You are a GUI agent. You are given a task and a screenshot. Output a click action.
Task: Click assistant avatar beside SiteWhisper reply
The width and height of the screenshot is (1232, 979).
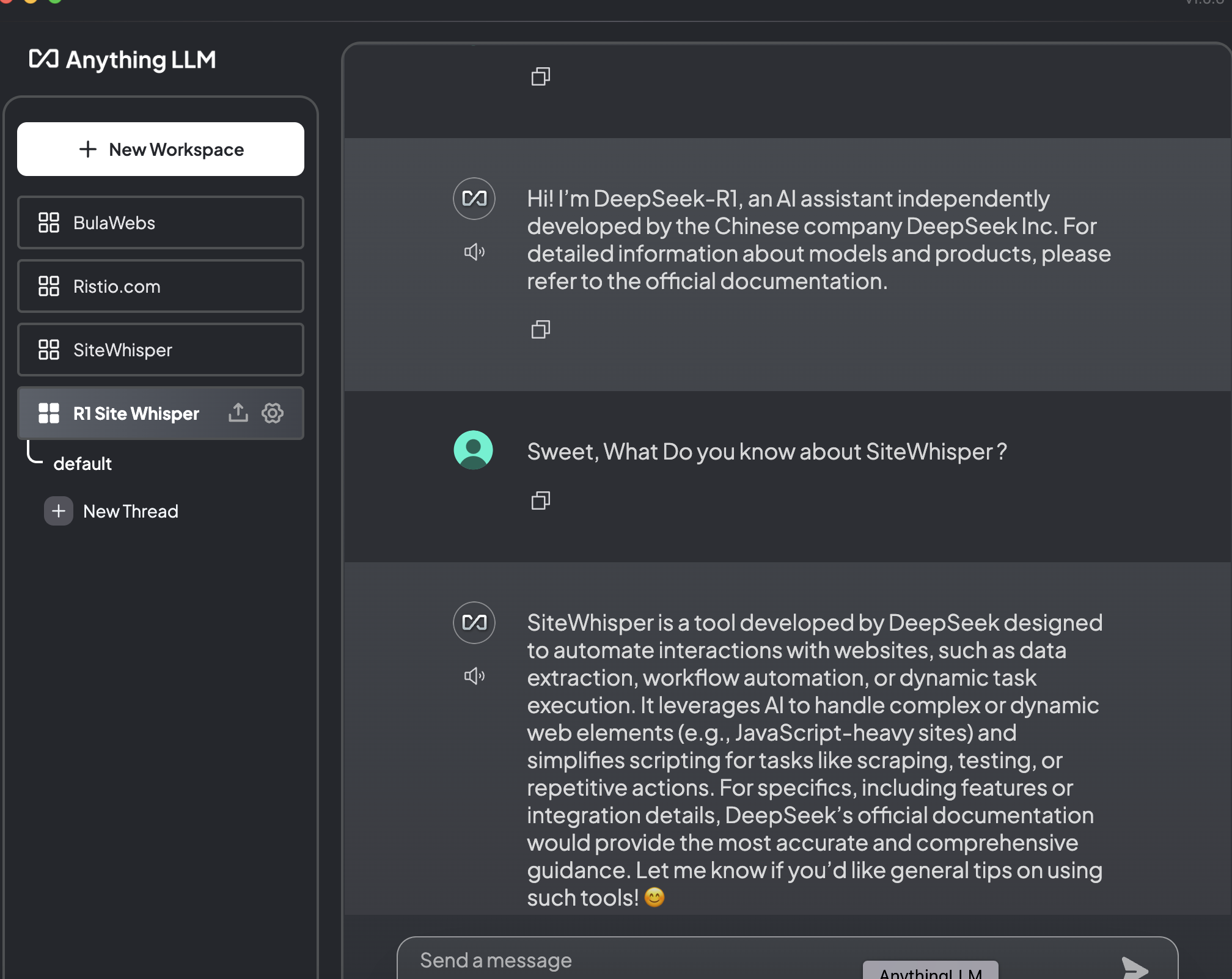[474, 623]
